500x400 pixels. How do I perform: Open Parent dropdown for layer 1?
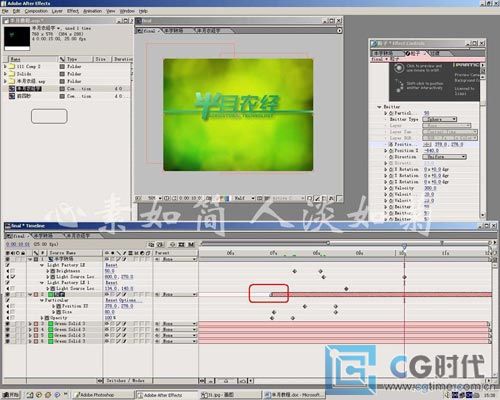[178, 259]
